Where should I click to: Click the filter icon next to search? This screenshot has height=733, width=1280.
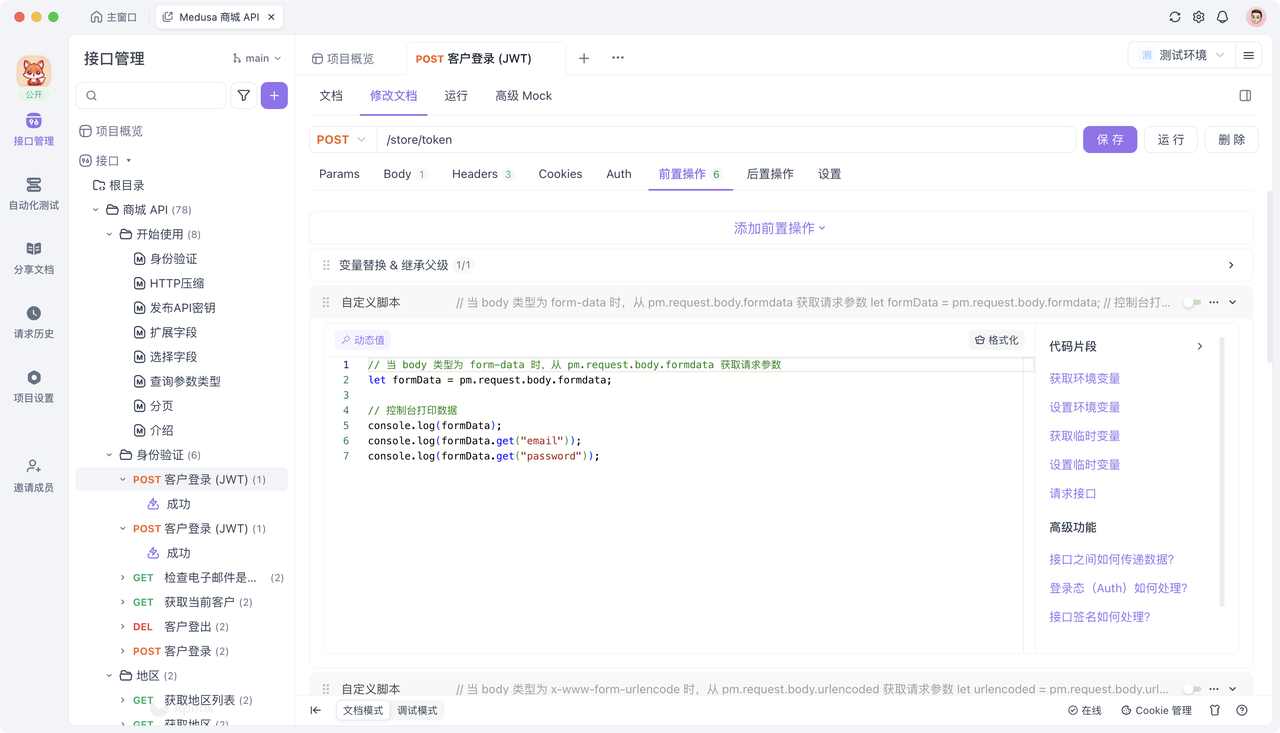[244, 95]
